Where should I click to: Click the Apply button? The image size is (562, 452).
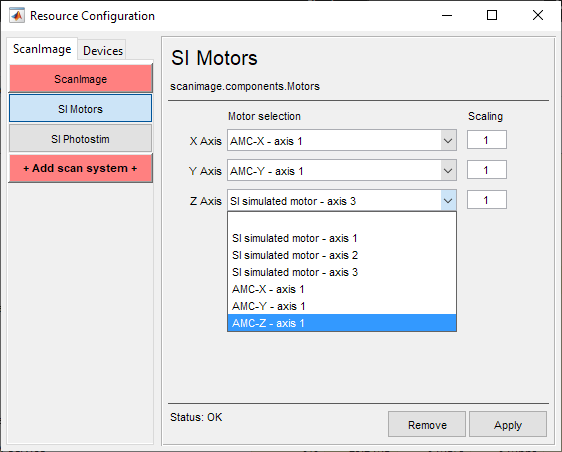[508, 425]
